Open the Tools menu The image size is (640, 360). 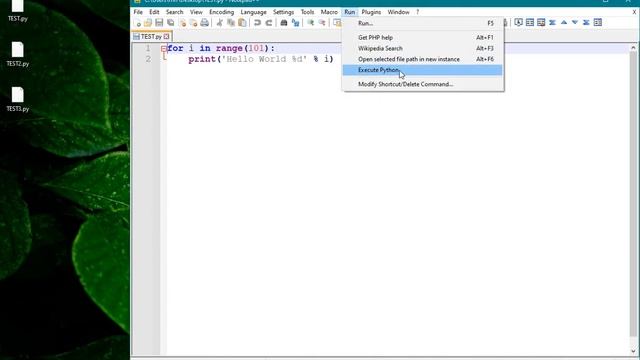(x=307, y=12)
